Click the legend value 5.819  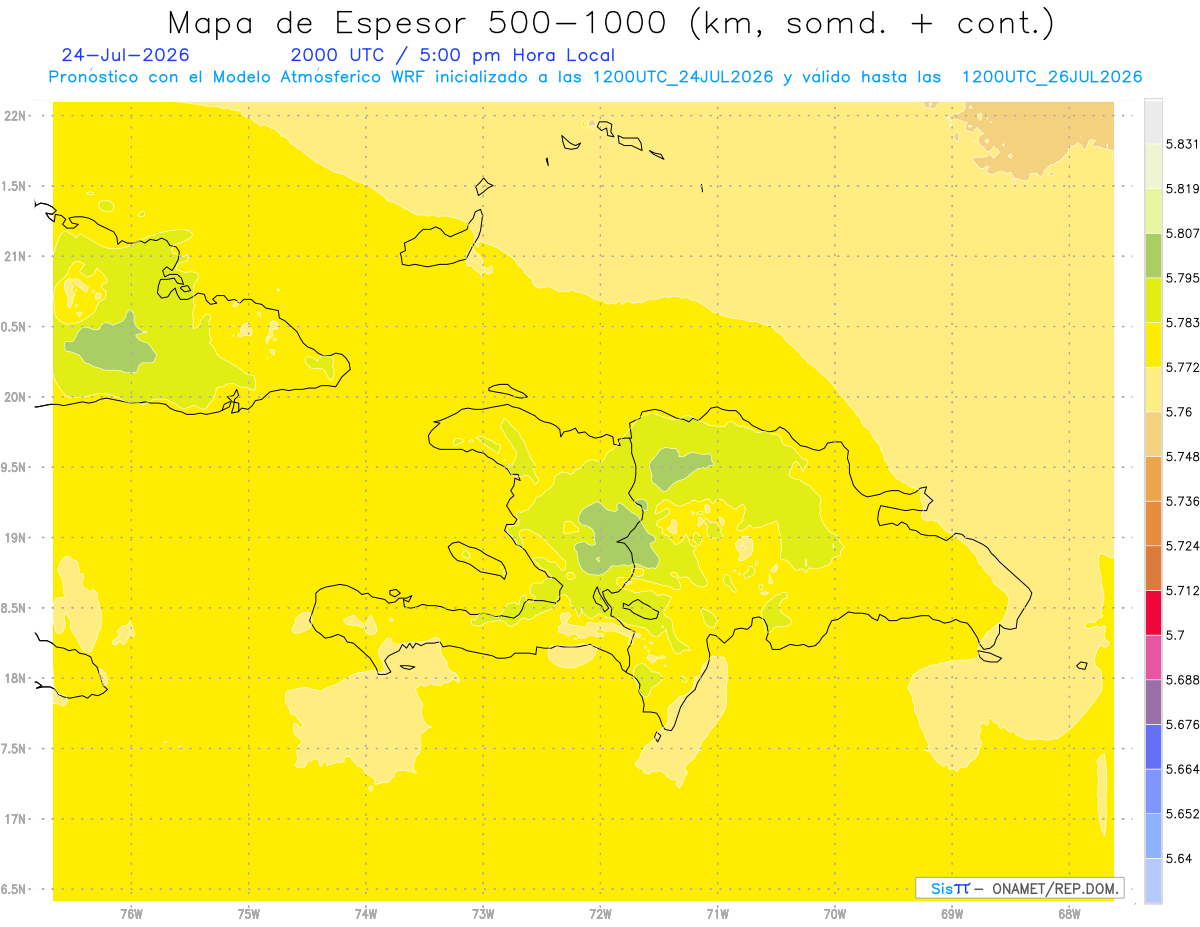1183,189
